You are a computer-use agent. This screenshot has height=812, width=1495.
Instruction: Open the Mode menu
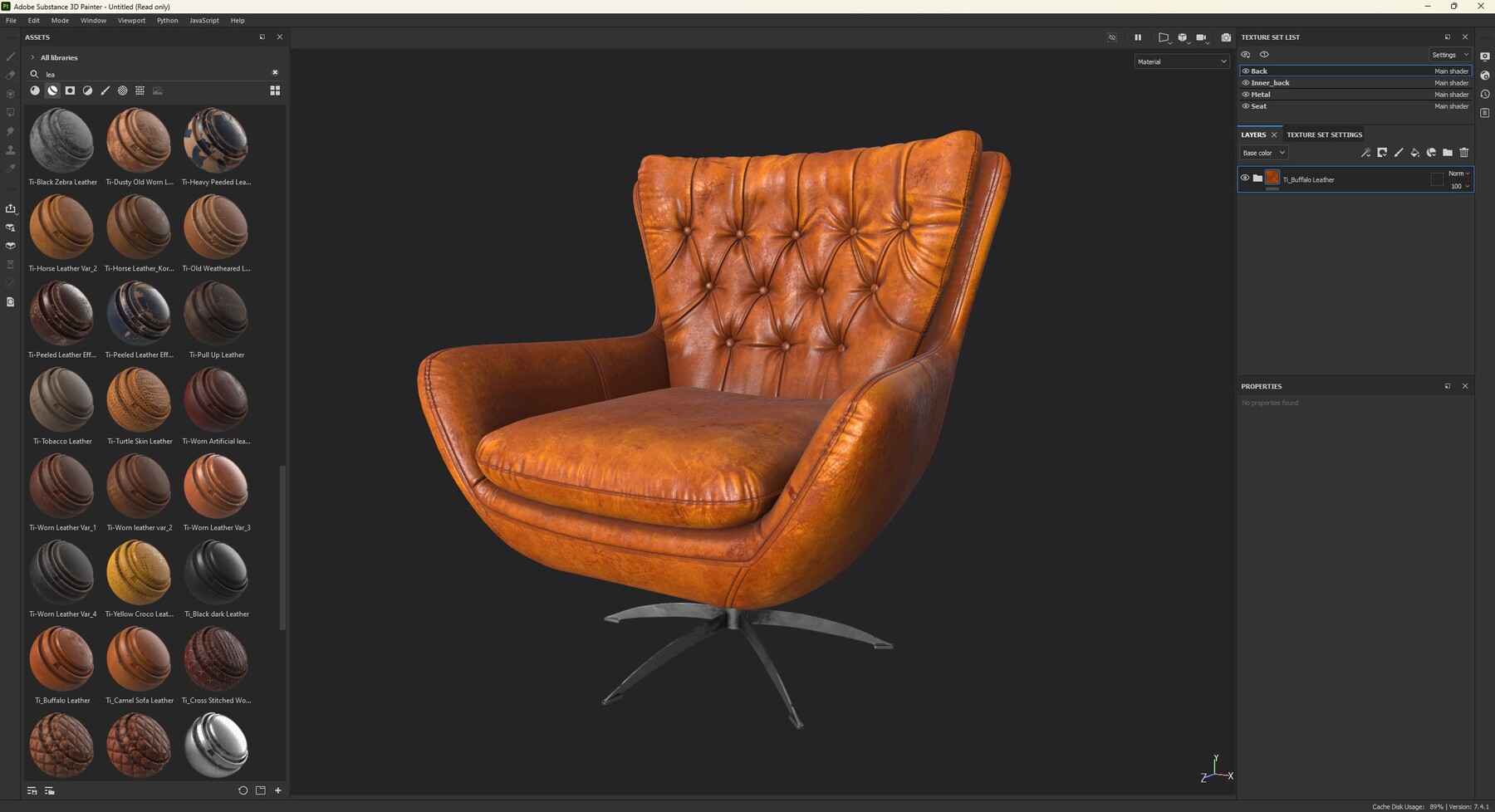pyautogui.click(x=60, y=20)
